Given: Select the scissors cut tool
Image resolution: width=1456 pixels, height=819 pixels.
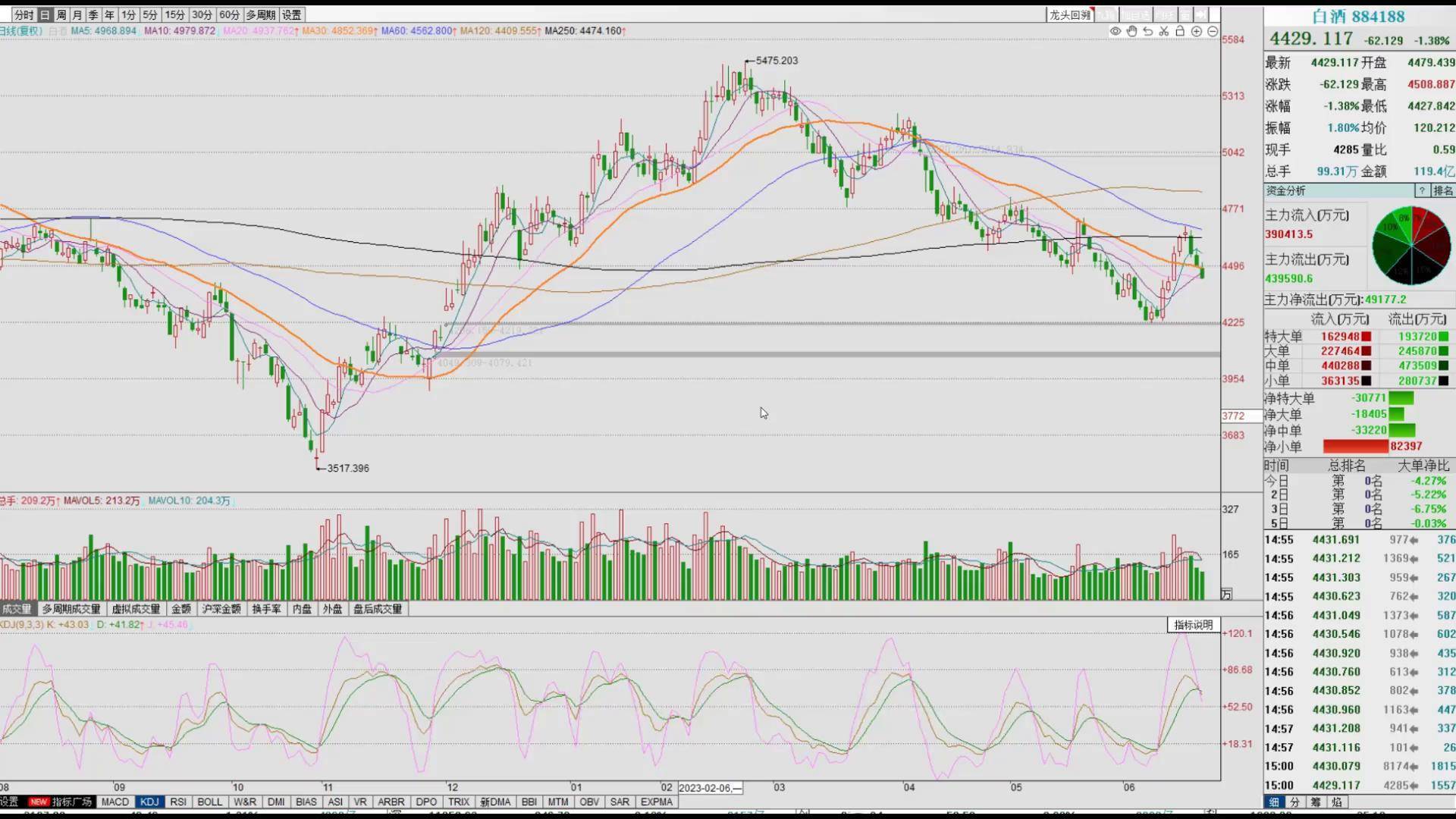Looking at the screenshot, I should 1164,31.
